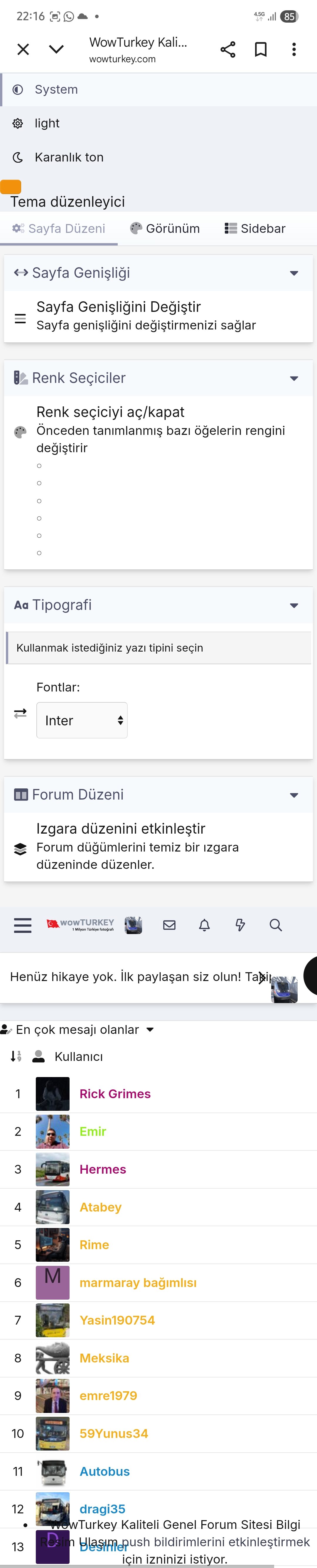Tap the share icon in browser bar
The height and width of the screenshot is (1568, 317).
pyautogui.click(x=227, y=49)
